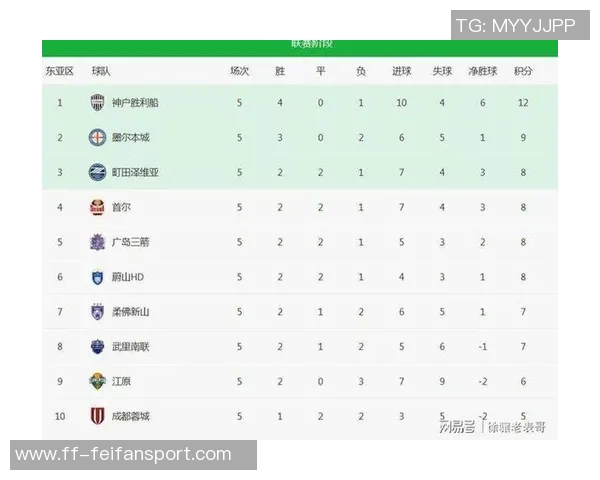Click the TG: MYYJJPP label
Viewport: 600px width, 480px height.
(x=515, y=26)
